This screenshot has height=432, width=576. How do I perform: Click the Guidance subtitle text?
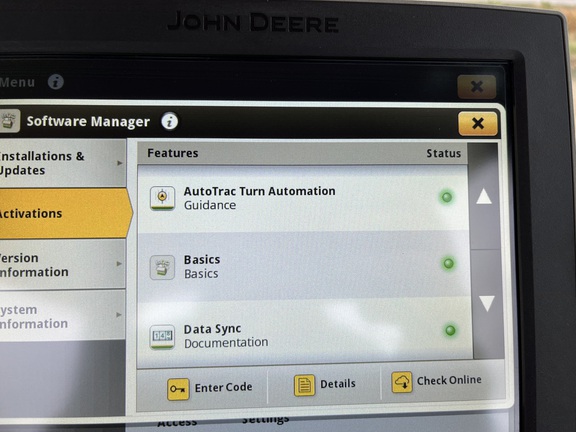[x=210, y=205]
